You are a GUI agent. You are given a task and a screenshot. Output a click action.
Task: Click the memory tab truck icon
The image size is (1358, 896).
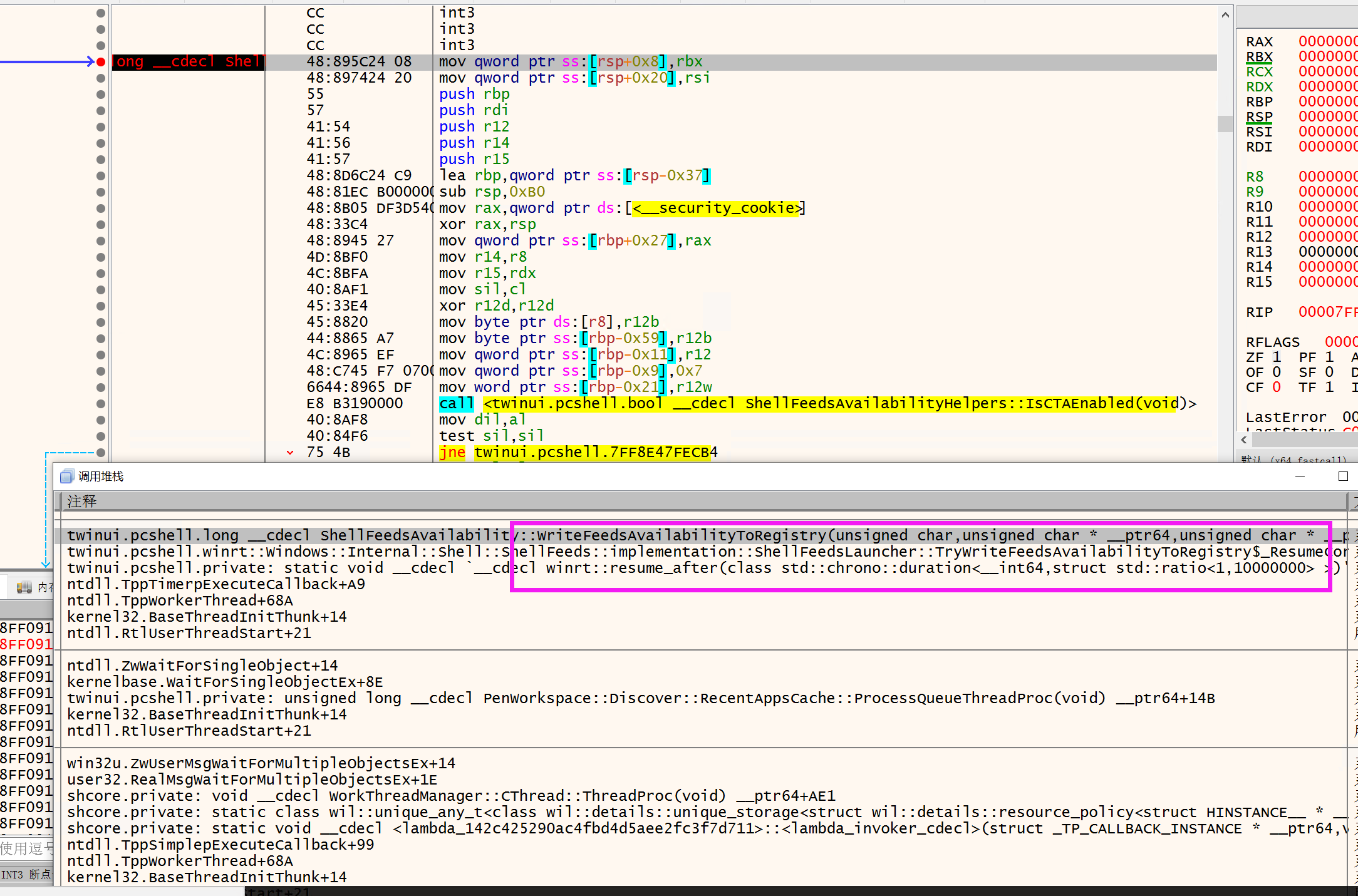pos(24,587)
